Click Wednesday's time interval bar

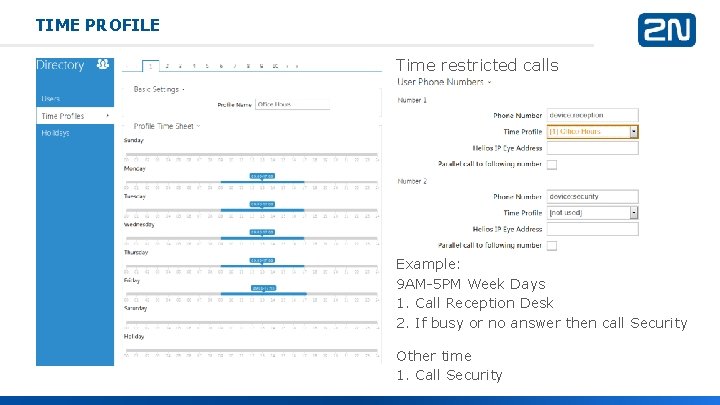point(262,238)
